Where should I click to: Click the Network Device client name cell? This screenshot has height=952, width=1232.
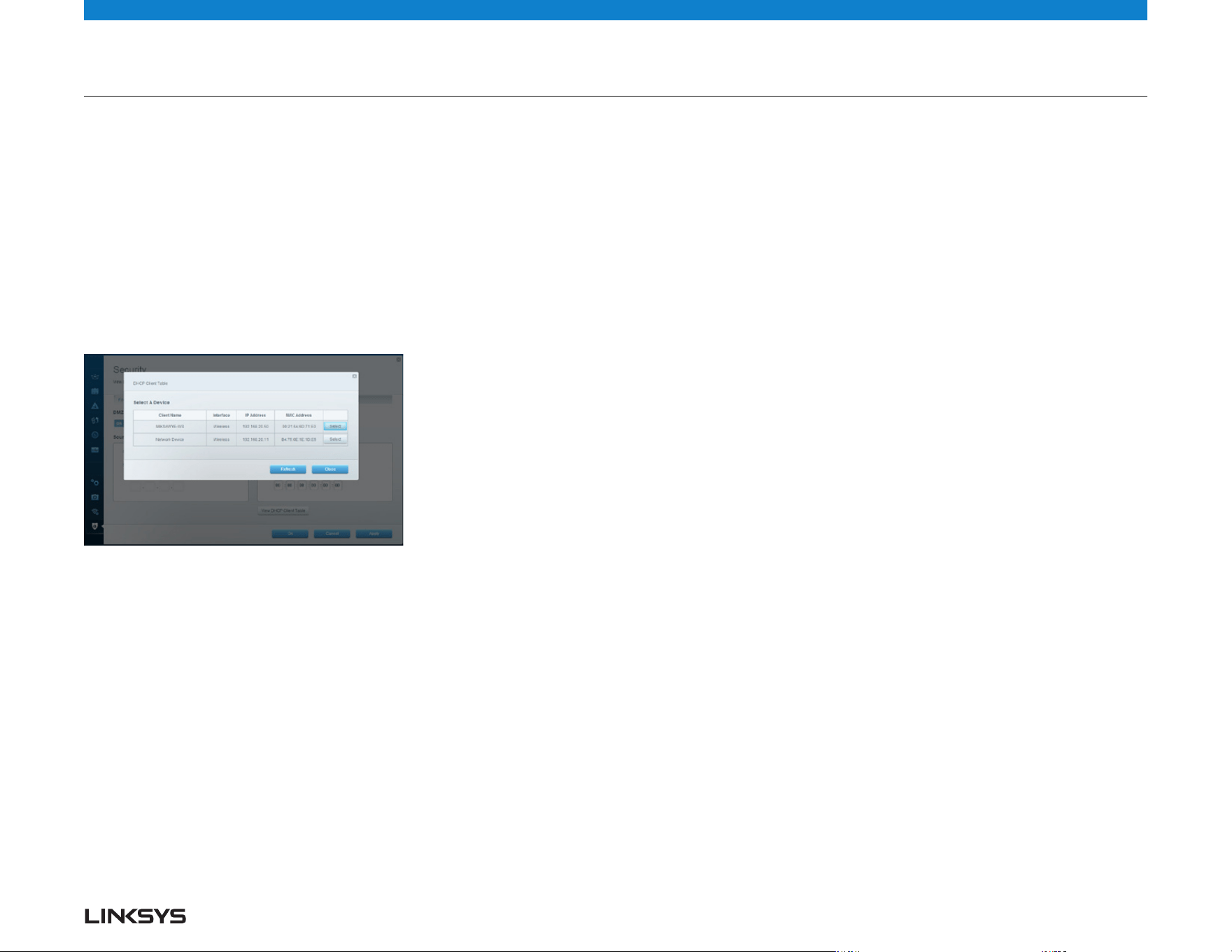click(170, 439)
